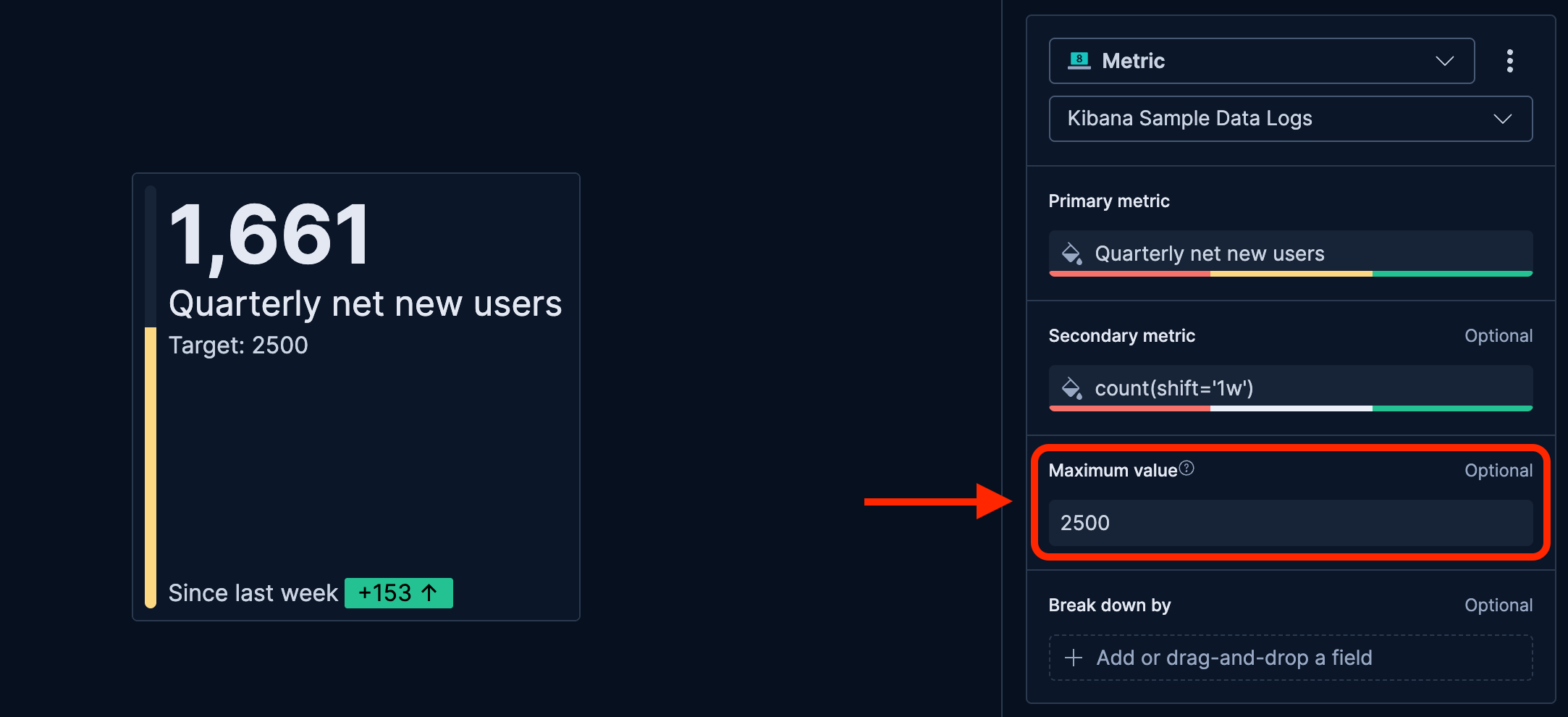Click the color band under the secondary metric

tap(1289, 410)
